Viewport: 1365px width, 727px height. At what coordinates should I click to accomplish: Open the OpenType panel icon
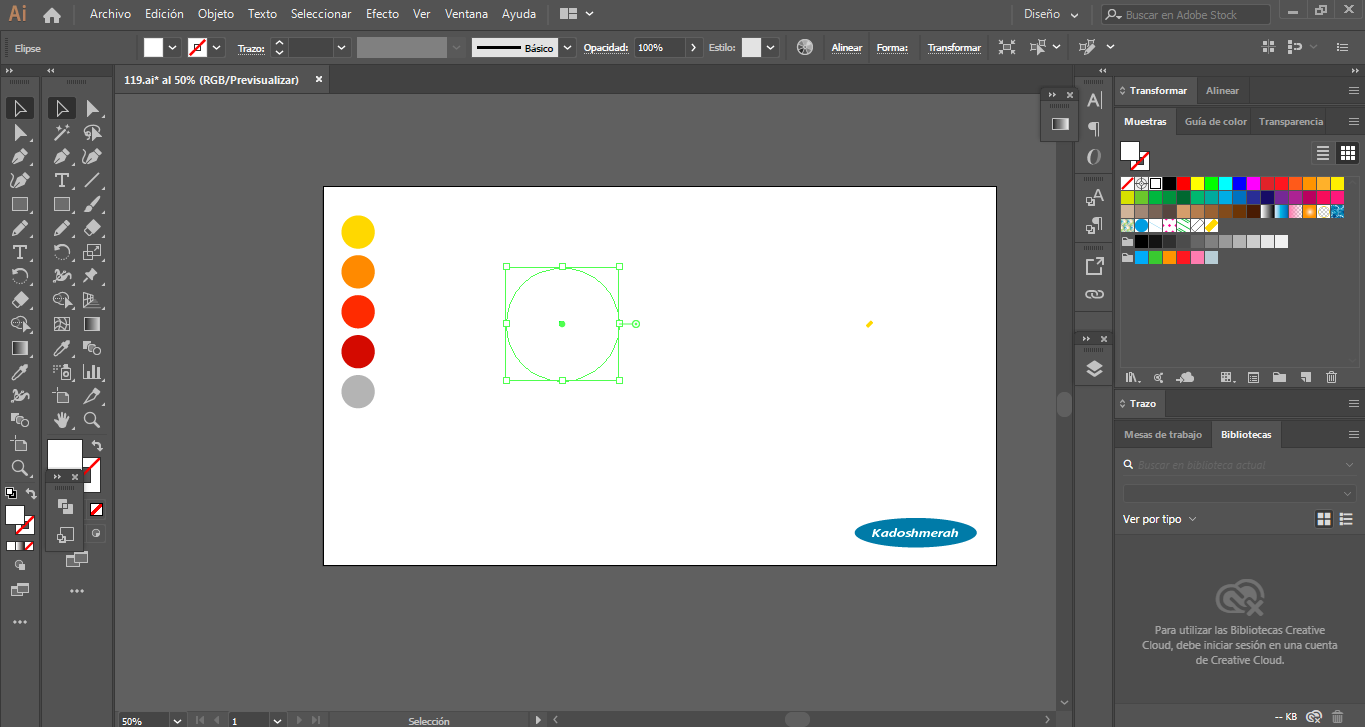click(x=1094, y=157)
